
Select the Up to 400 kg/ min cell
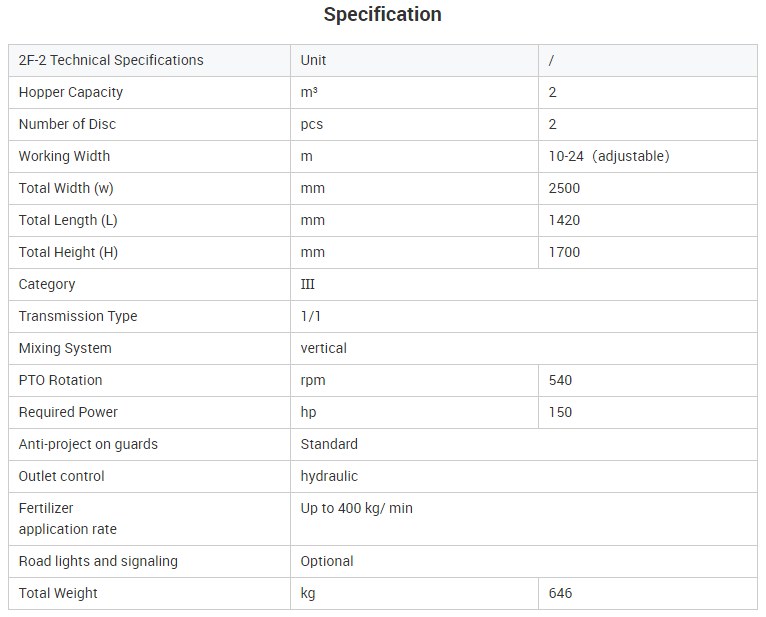click(524, 519)
